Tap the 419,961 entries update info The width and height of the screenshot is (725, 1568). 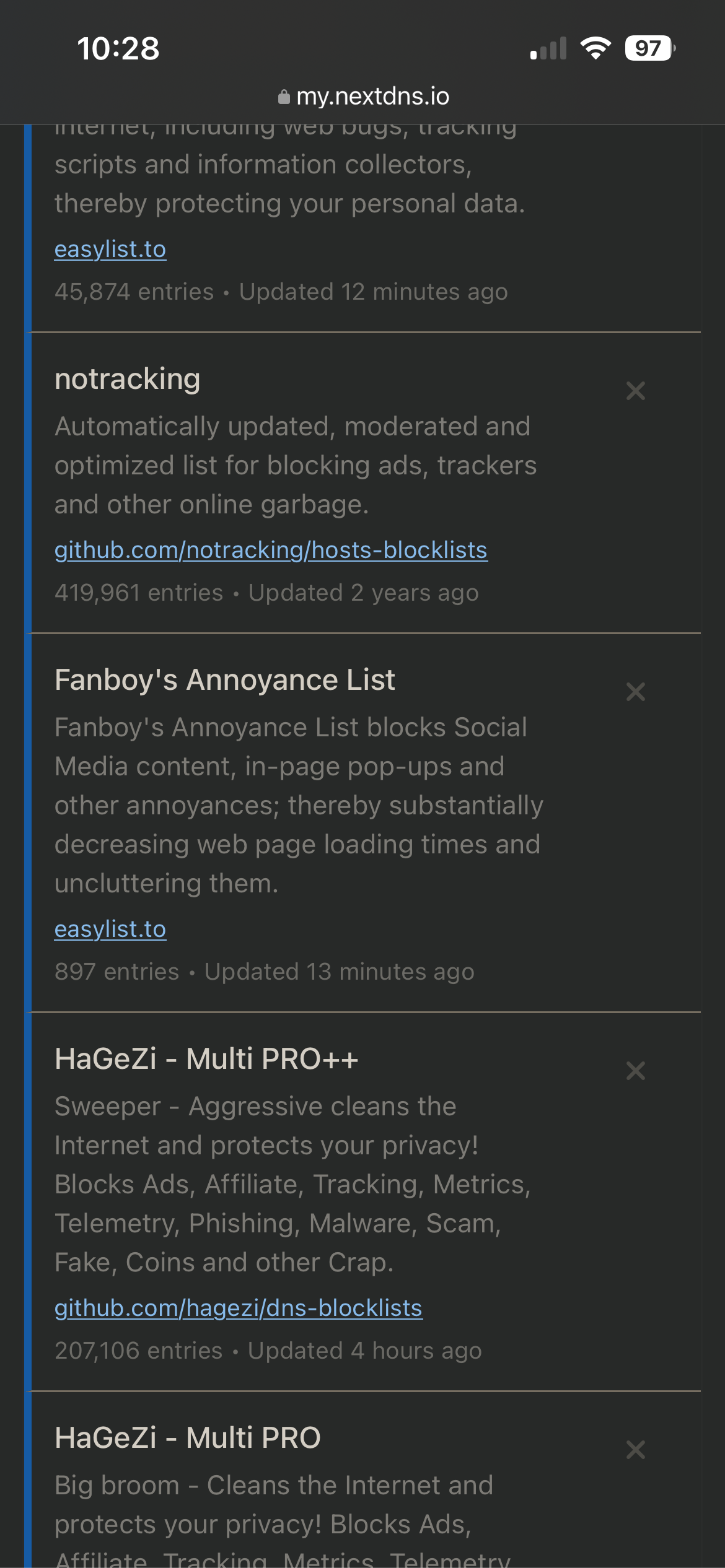click(x=266, y=593)
